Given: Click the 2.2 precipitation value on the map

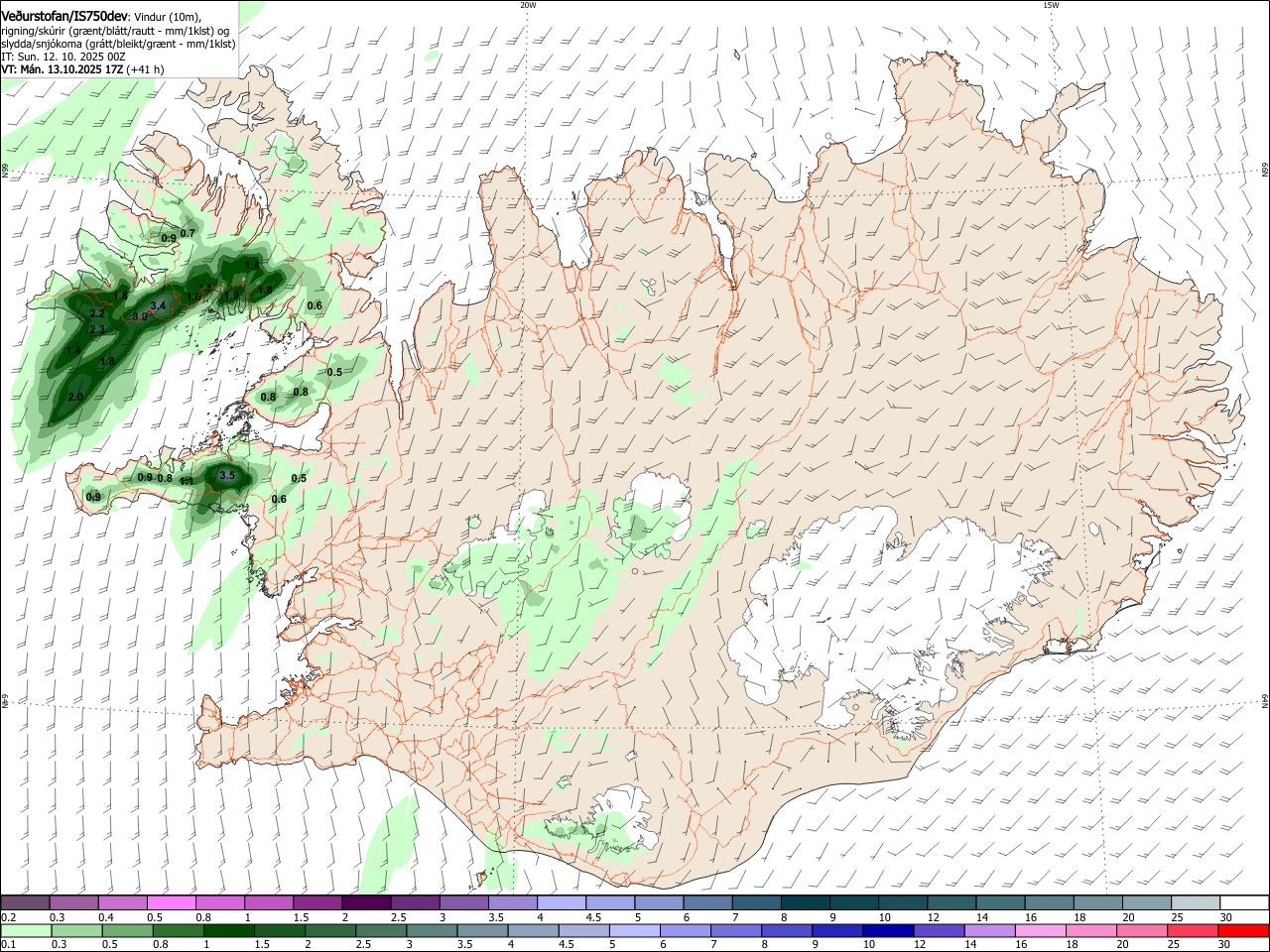Looking at the screenshot, I should click(97, 313).
